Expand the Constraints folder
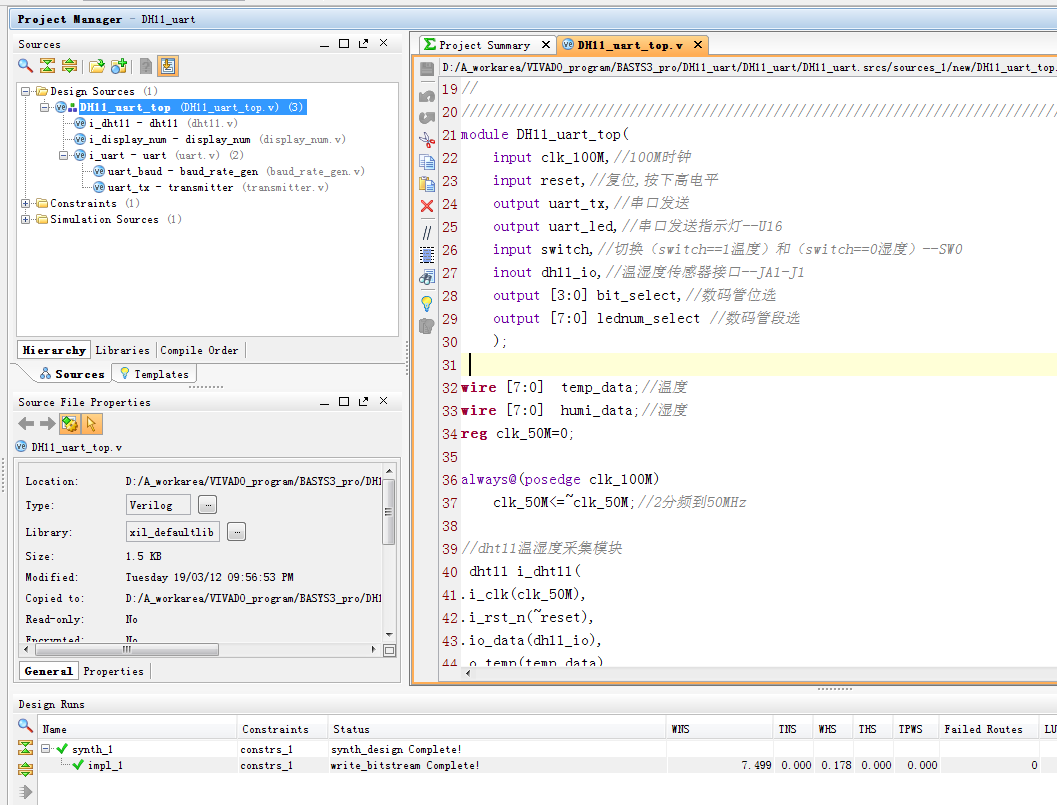Viewport: 1057px width, 805px height. pyautogui.click(x=26, y=204)
